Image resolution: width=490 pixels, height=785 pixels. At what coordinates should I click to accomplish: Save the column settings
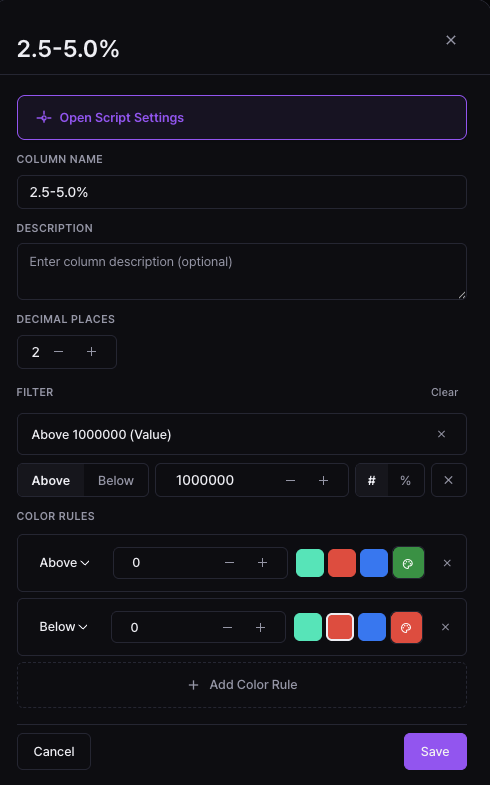435,751
